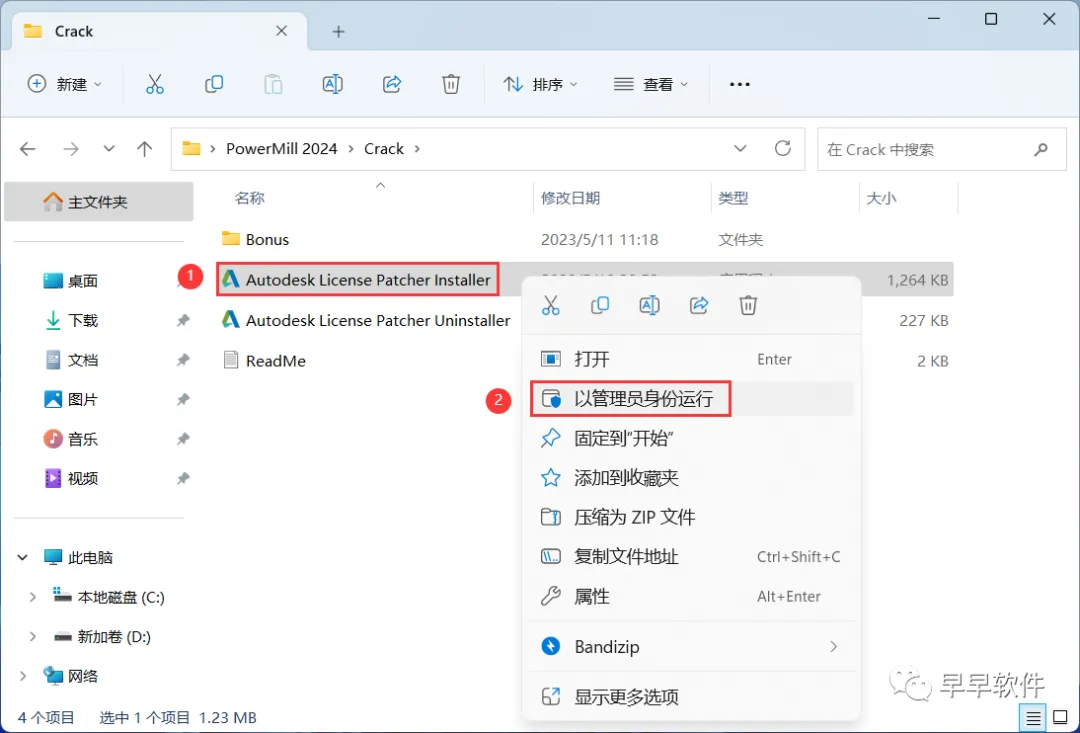This screenshot has height=733, width=1080.
Task: Click the search magnifier icon
Action: (x=1041, y=149)
